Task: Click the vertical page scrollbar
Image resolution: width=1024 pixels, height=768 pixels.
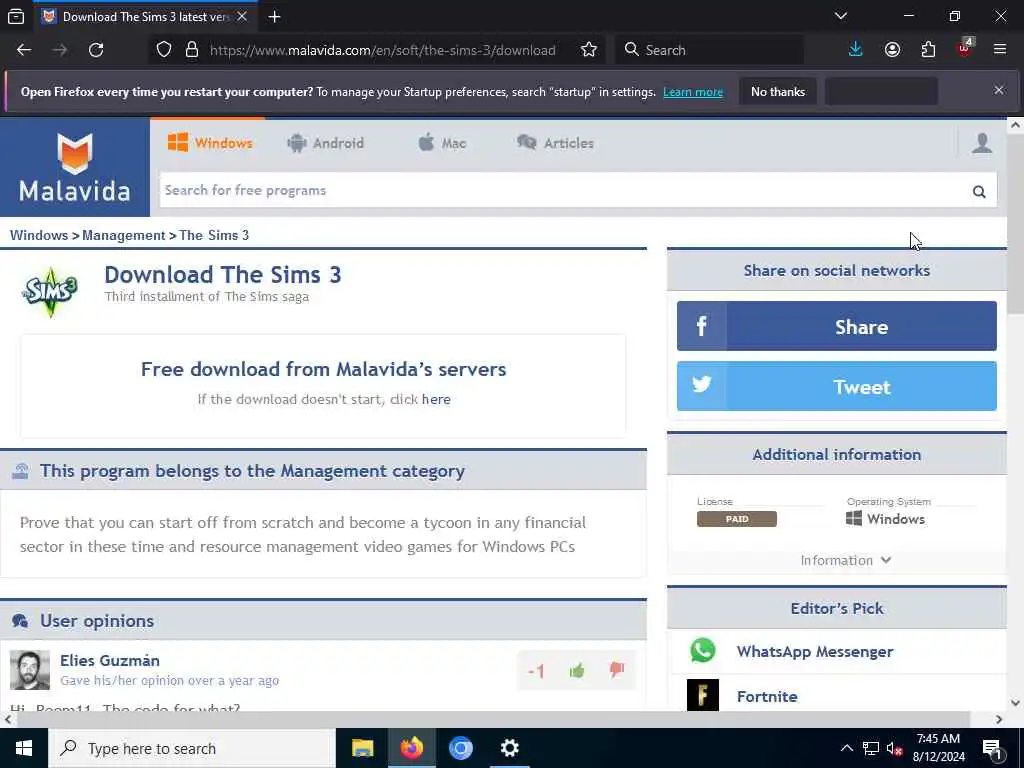Action: click(x=1015, y=225)
